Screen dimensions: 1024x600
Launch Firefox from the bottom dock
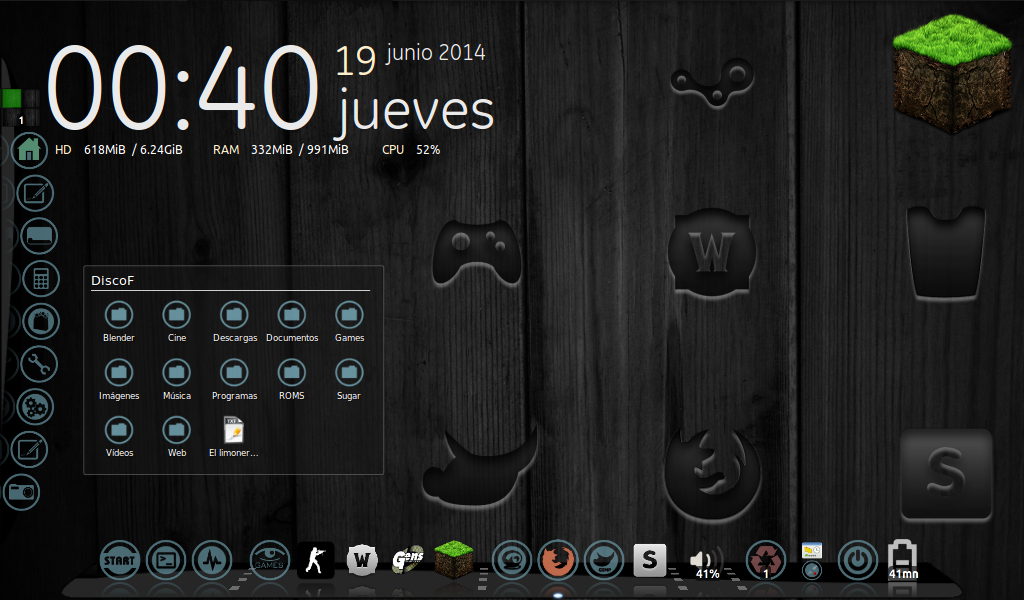click(x=558, y=560)
